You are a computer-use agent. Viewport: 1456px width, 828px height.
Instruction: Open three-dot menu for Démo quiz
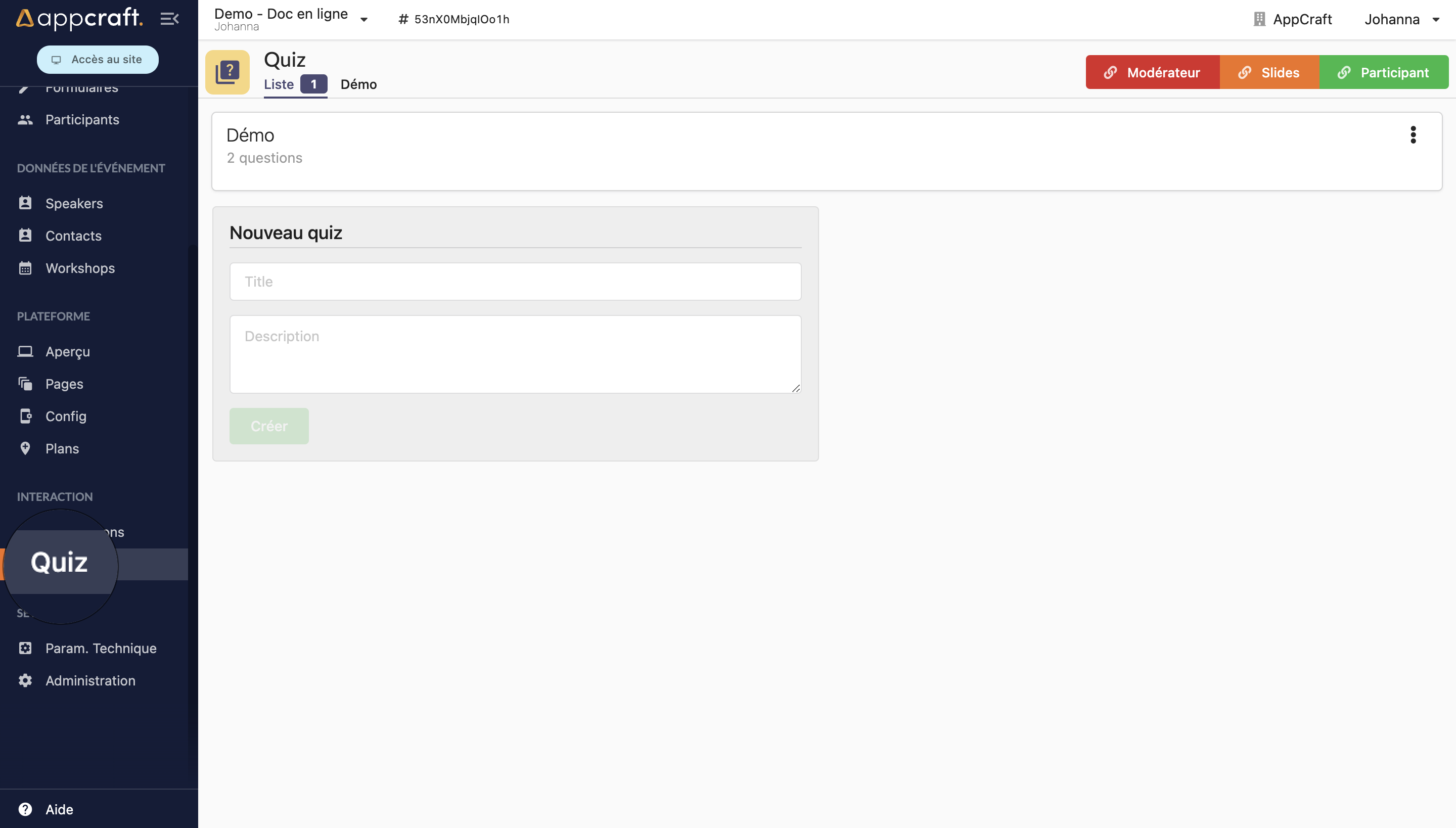tap(1414, 135)
